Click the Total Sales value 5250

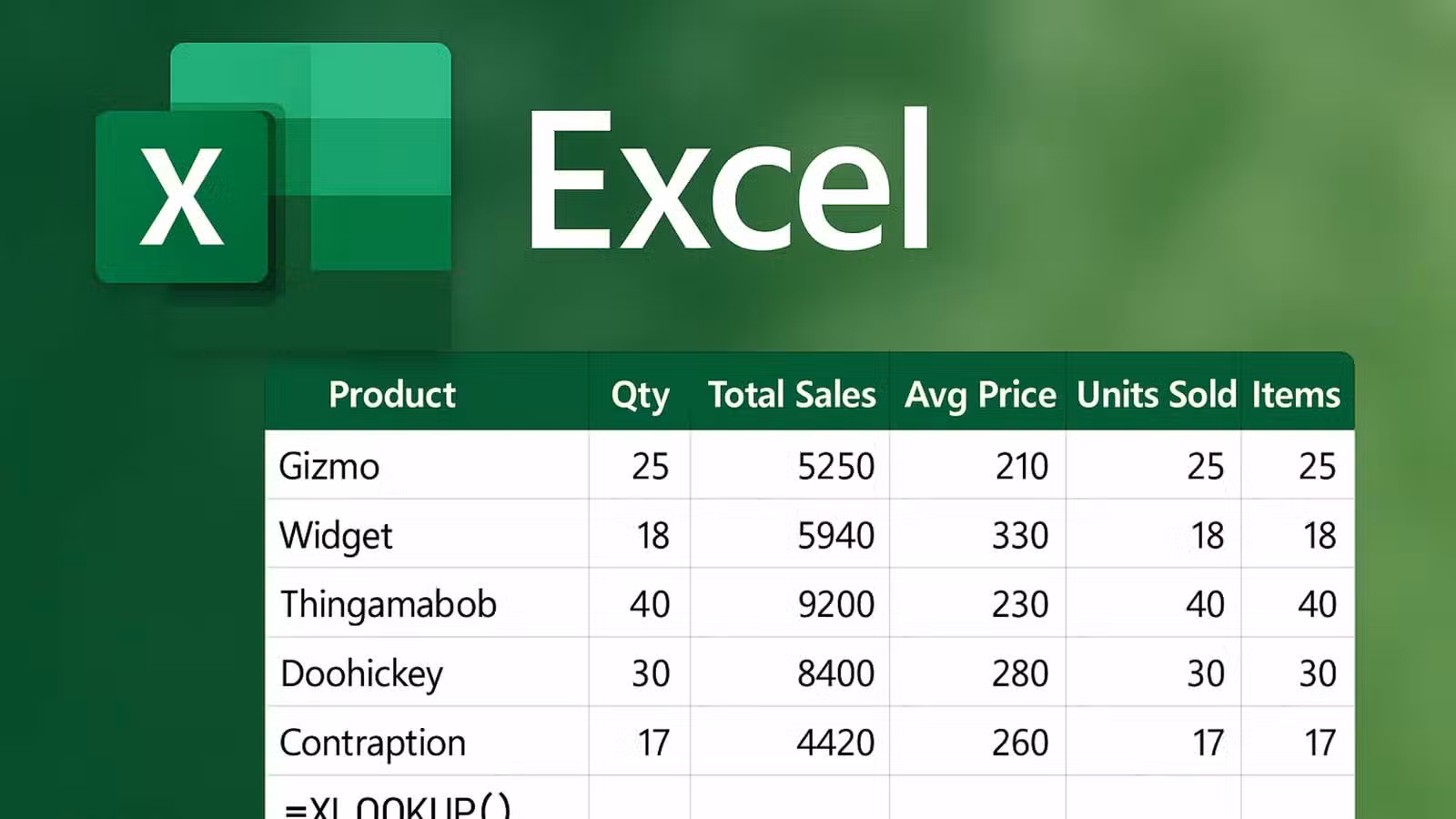835,466
